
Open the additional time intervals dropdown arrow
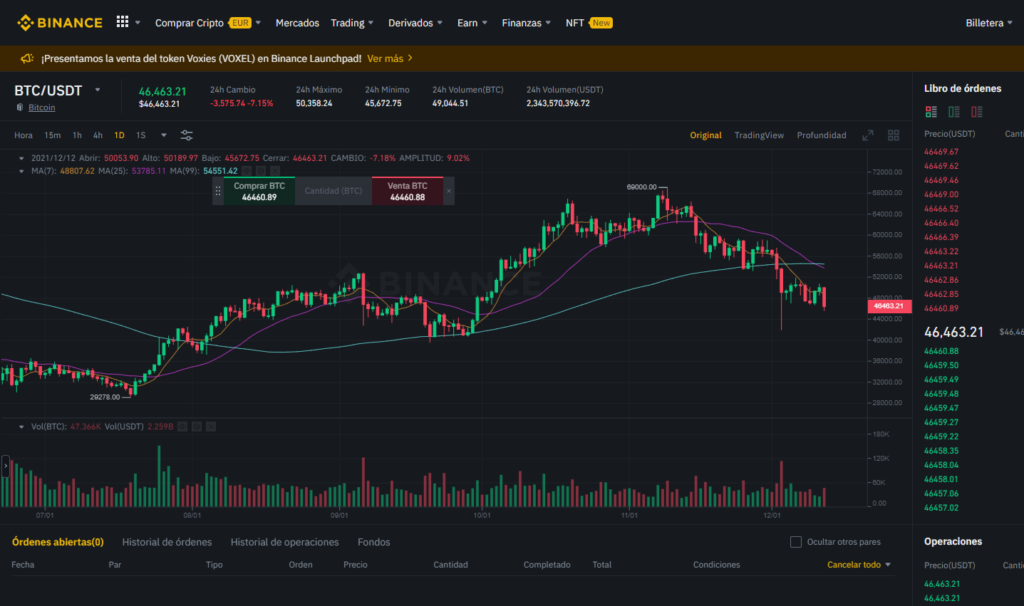click(x=163, y=135)
